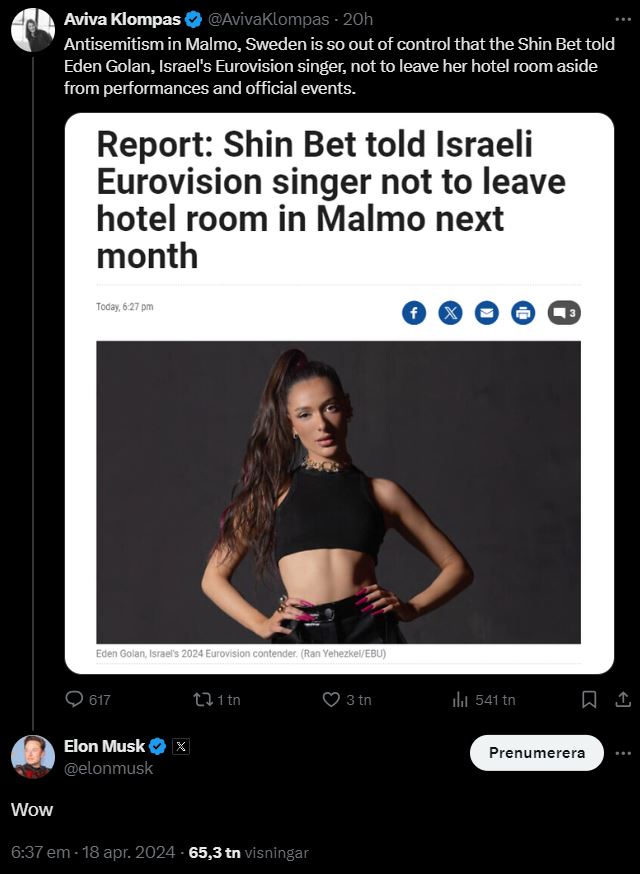Viewport: 640px width, 874px height.
Task: Click Elon Musk's blue verified checkmark
Action: [x=158, y=746]
